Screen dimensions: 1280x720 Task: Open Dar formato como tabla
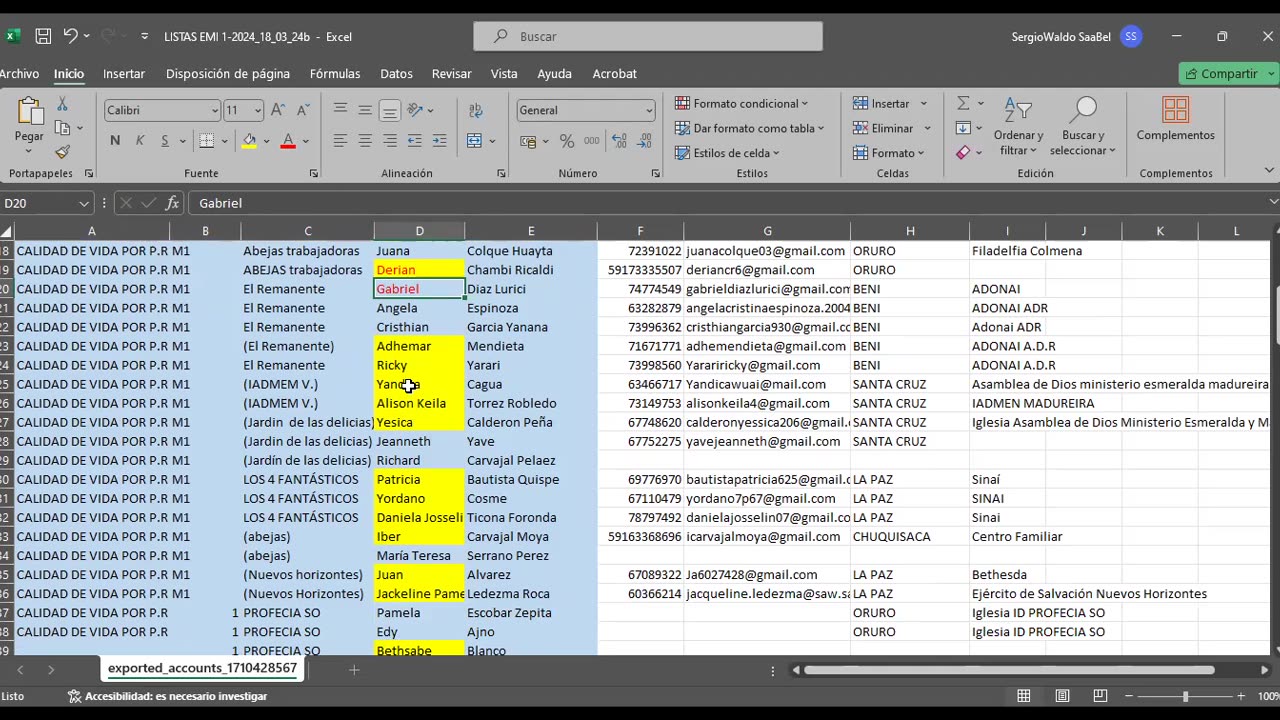tap(749, 128)
